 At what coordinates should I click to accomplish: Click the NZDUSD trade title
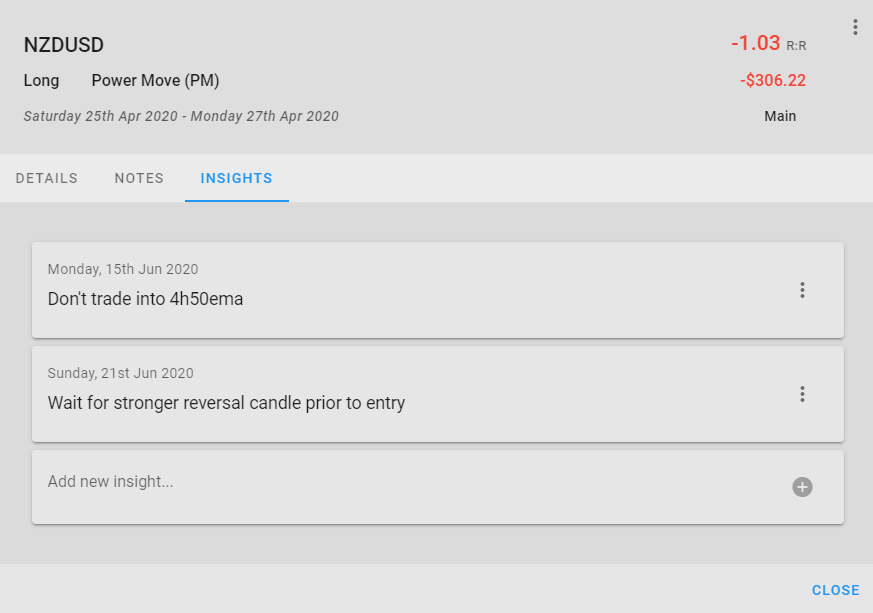63,45
